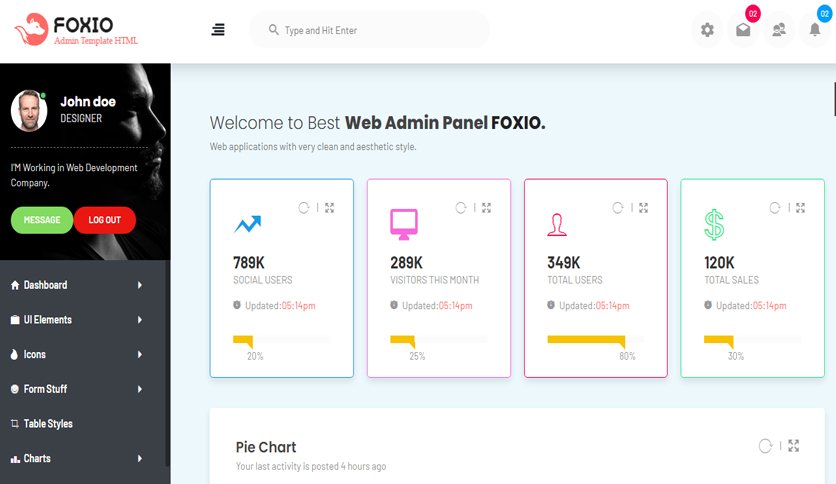Open settings gear icon in header
The width and height of the screenshot is (836, 484).
point(708,30)
